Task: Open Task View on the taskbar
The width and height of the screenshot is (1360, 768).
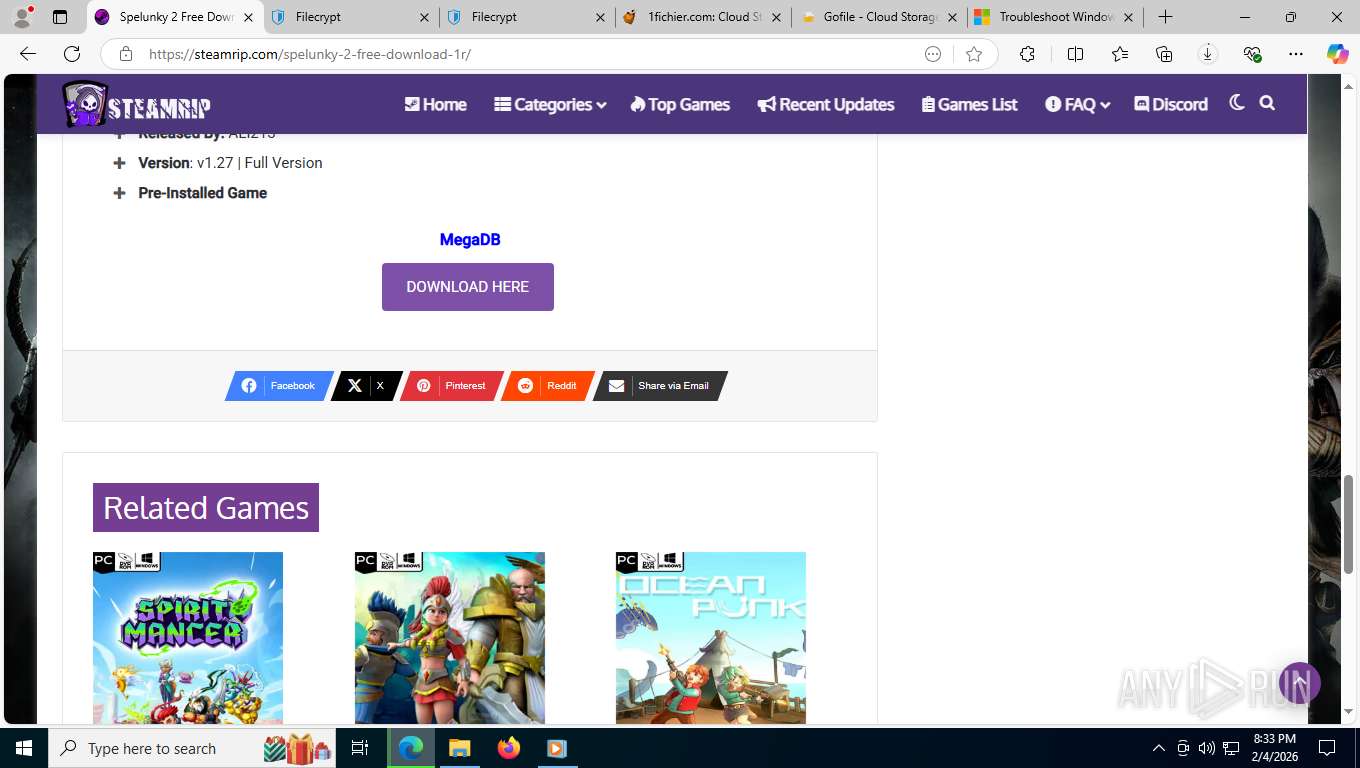Action: [x=360, y=748]
